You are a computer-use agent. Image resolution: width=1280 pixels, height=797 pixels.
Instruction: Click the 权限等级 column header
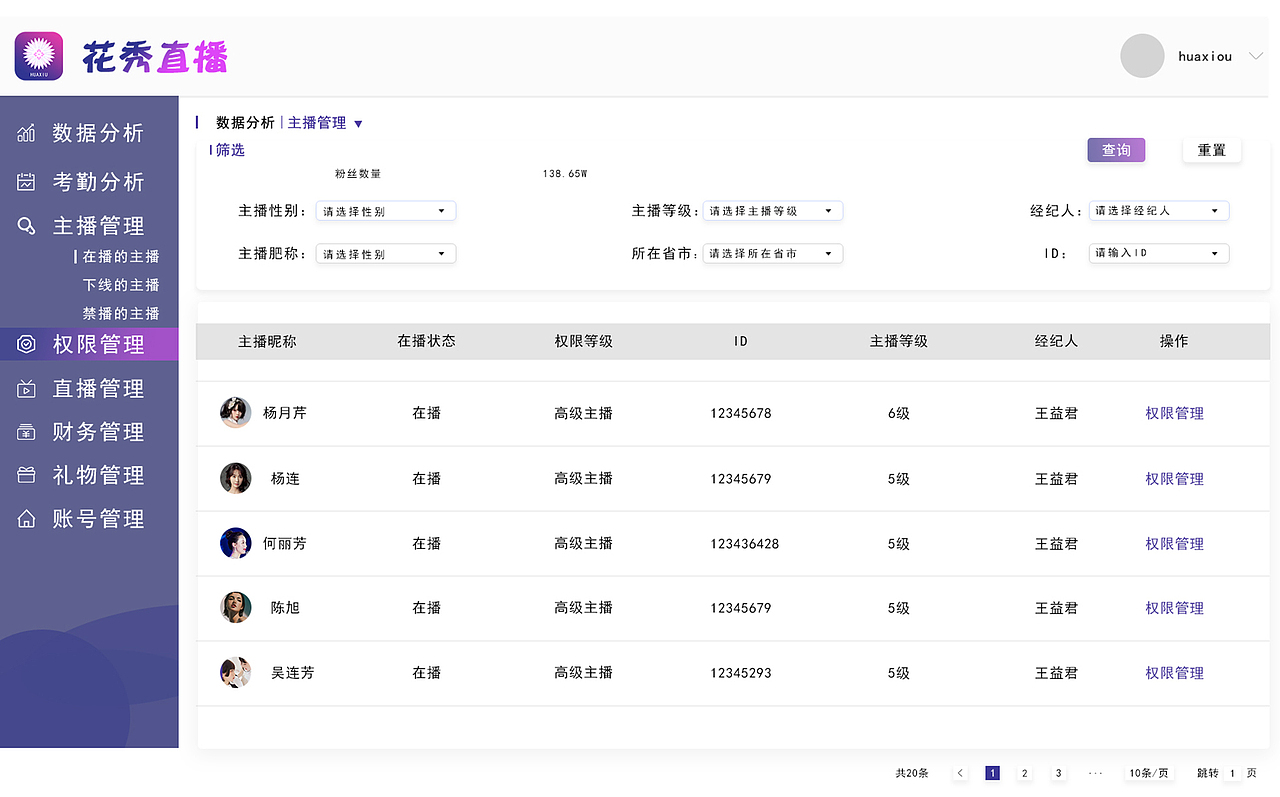(x=584, y=341)
